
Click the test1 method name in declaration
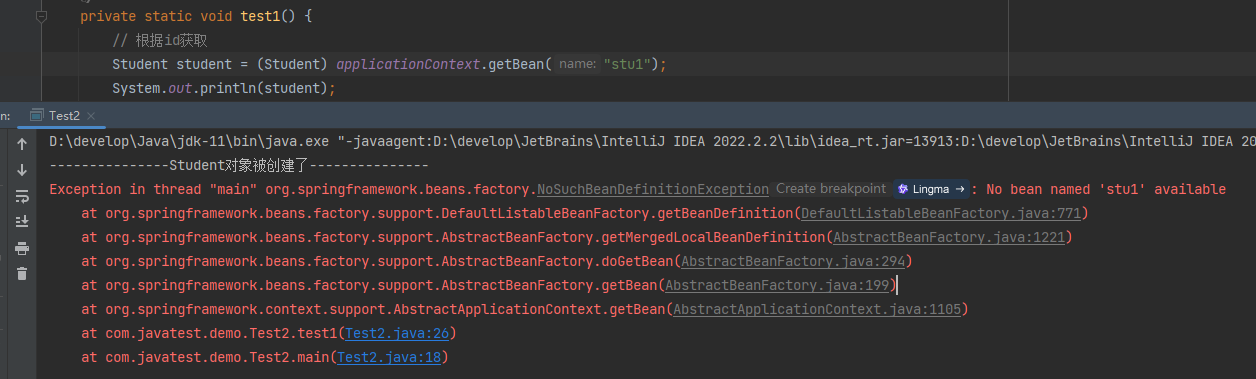260,16
